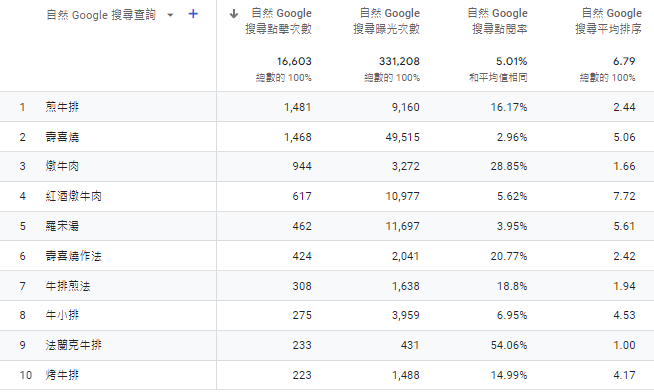This screenshot has width=654, height=392.
Task: Select average position value 6.79
Action: 624,61
